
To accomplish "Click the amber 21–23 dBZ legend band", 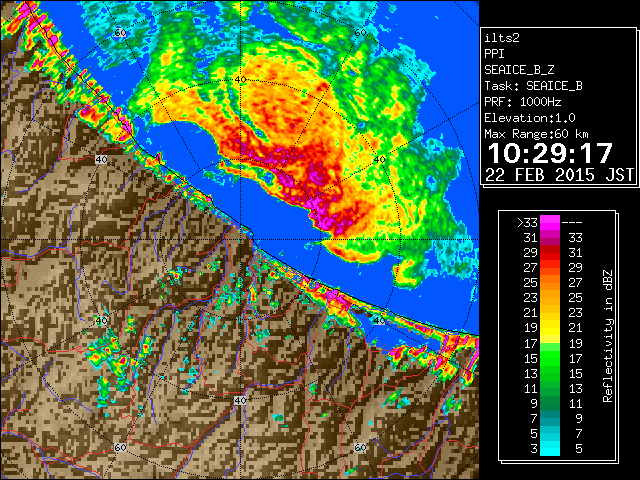I will point(550,313).
